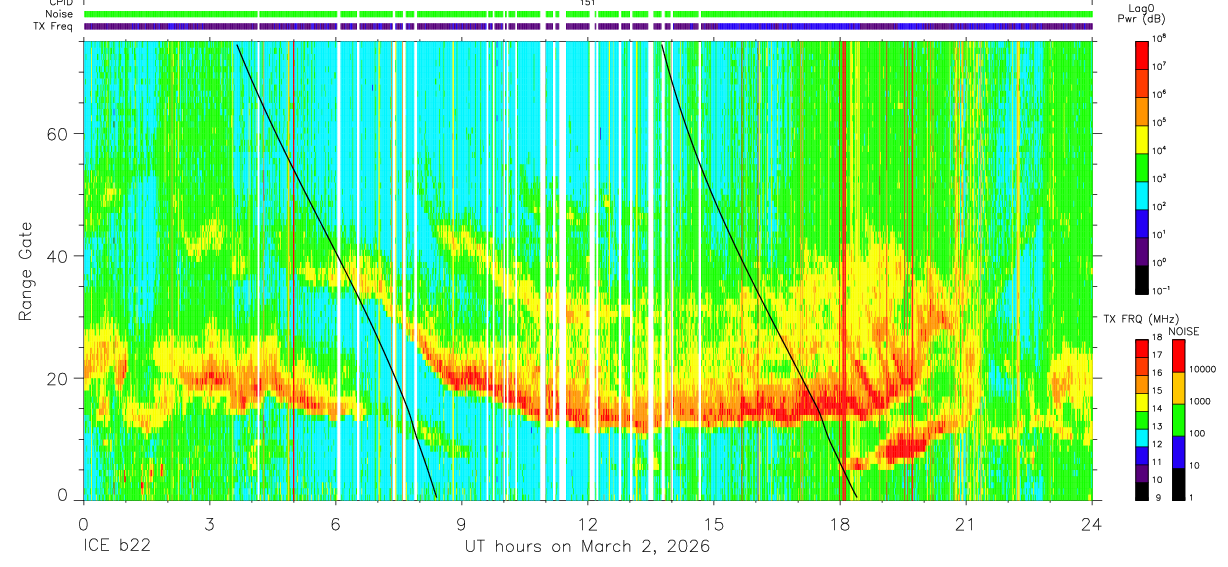Click the 12 hour tick on the time axis
This screenshot has width=1228, height=567.
click(x=587, y=523)
